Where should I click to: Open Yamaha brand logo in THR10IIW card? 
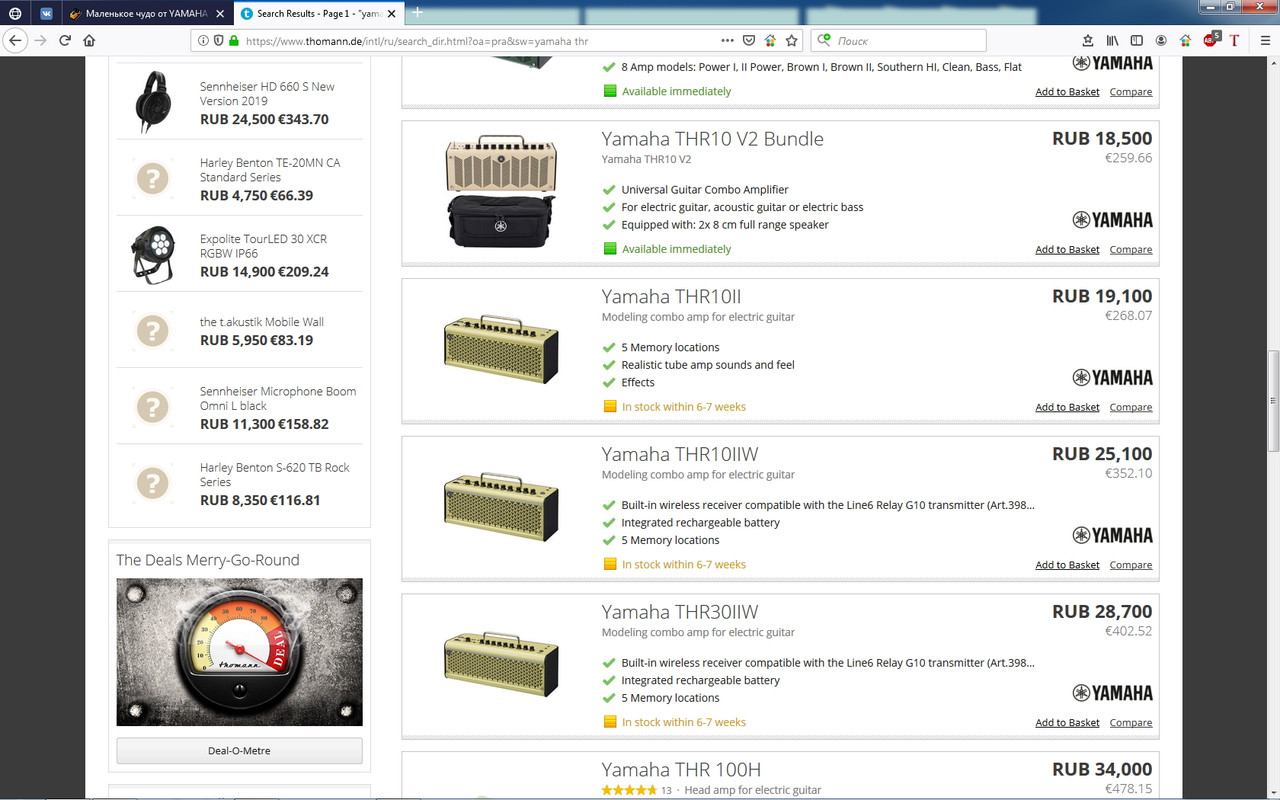(x=1112, y=535)
